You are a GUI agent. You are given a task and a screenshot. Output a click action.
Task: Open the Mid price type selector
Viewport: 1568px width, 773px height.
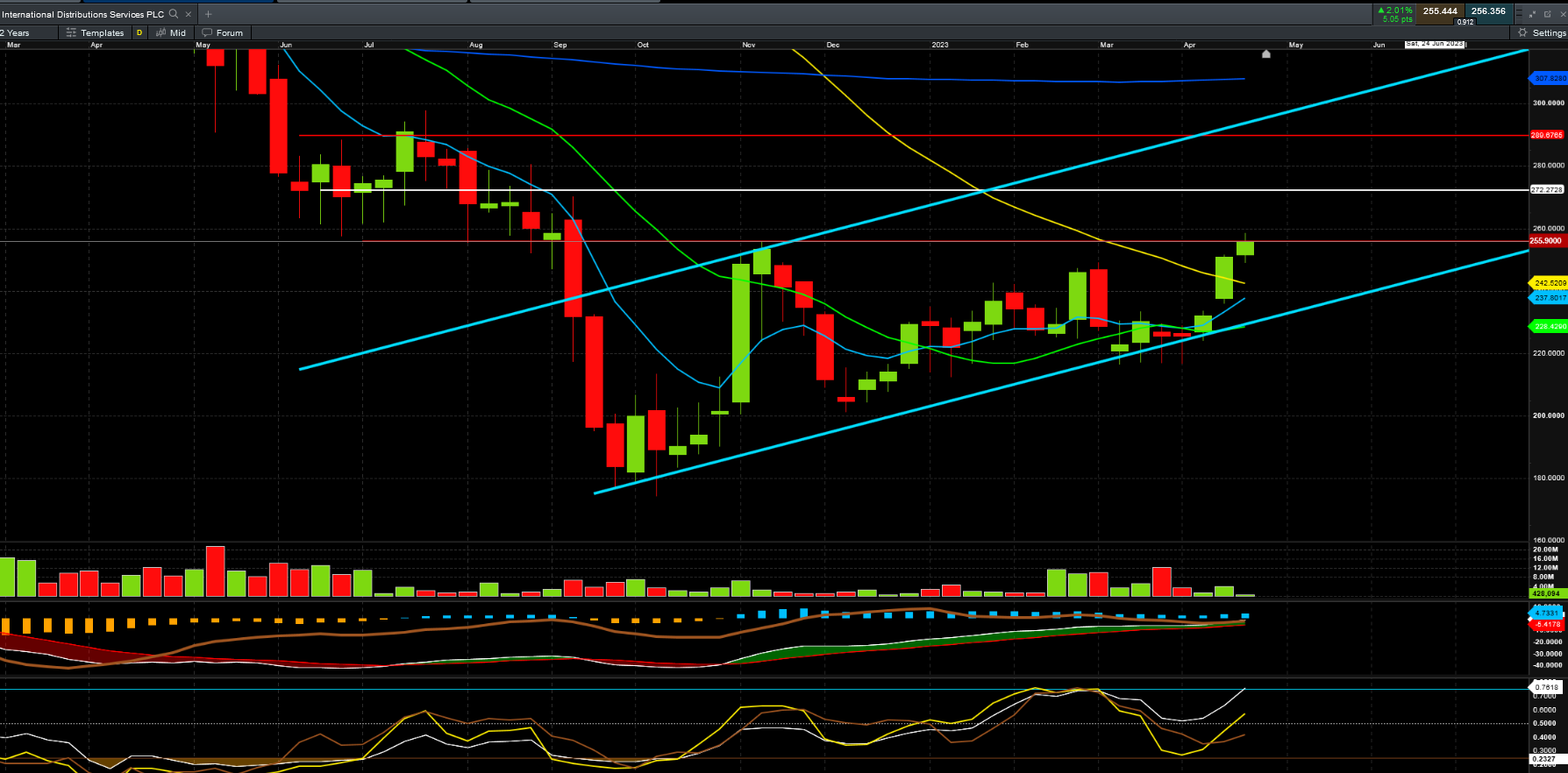click(x=171, y=33)
